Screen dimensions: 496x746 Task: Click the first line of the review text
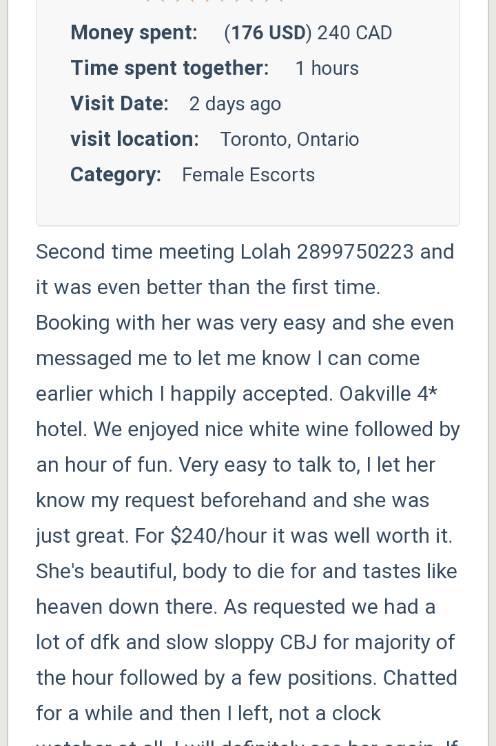(245, 252)
